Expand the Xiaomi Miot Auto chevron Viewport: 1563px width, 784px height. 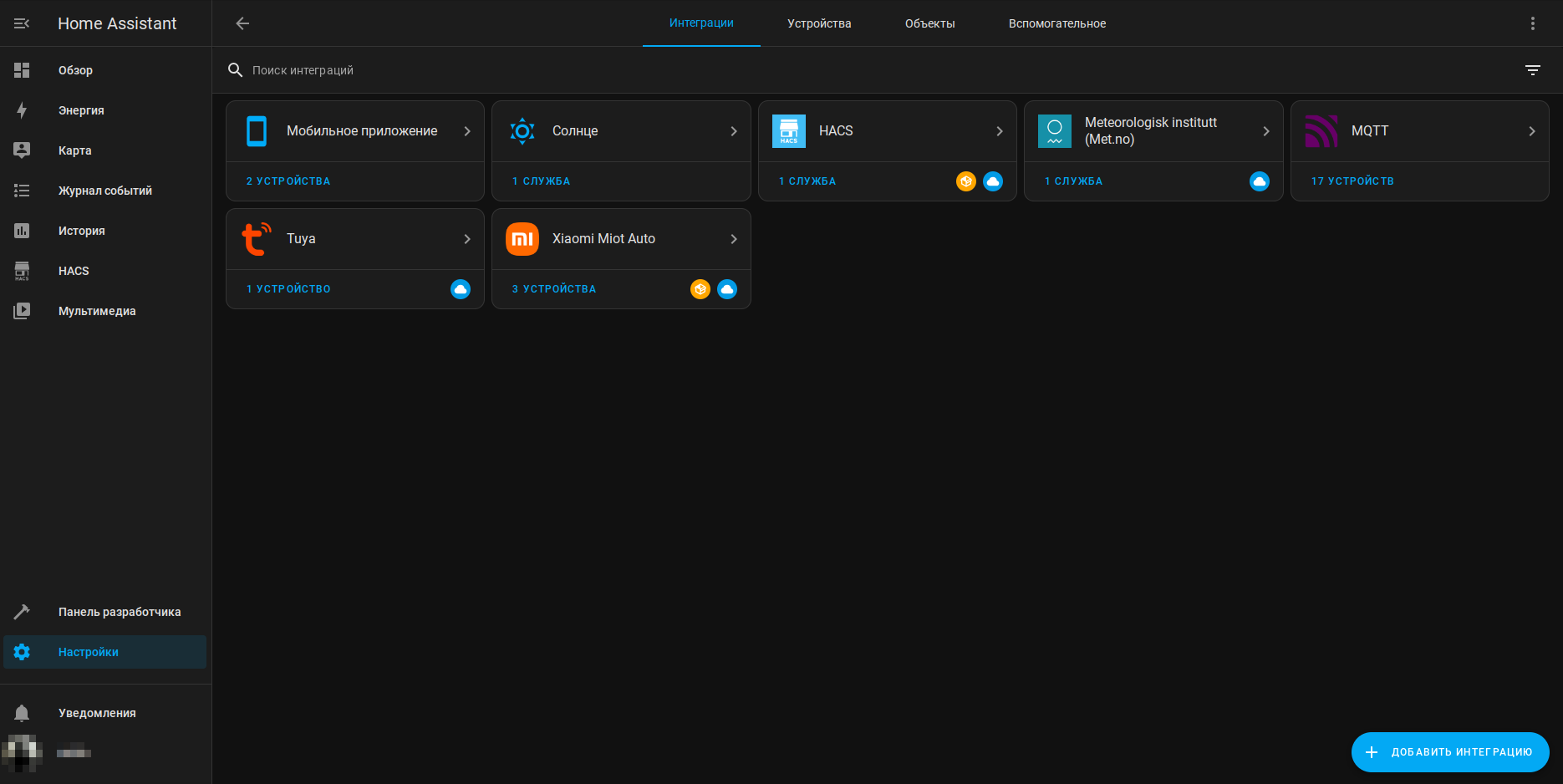[733, 239]
